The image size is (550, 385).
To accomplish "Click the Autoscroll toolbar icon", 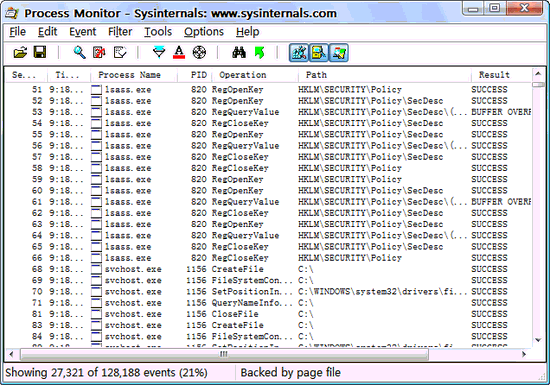I will pos(99,53).
